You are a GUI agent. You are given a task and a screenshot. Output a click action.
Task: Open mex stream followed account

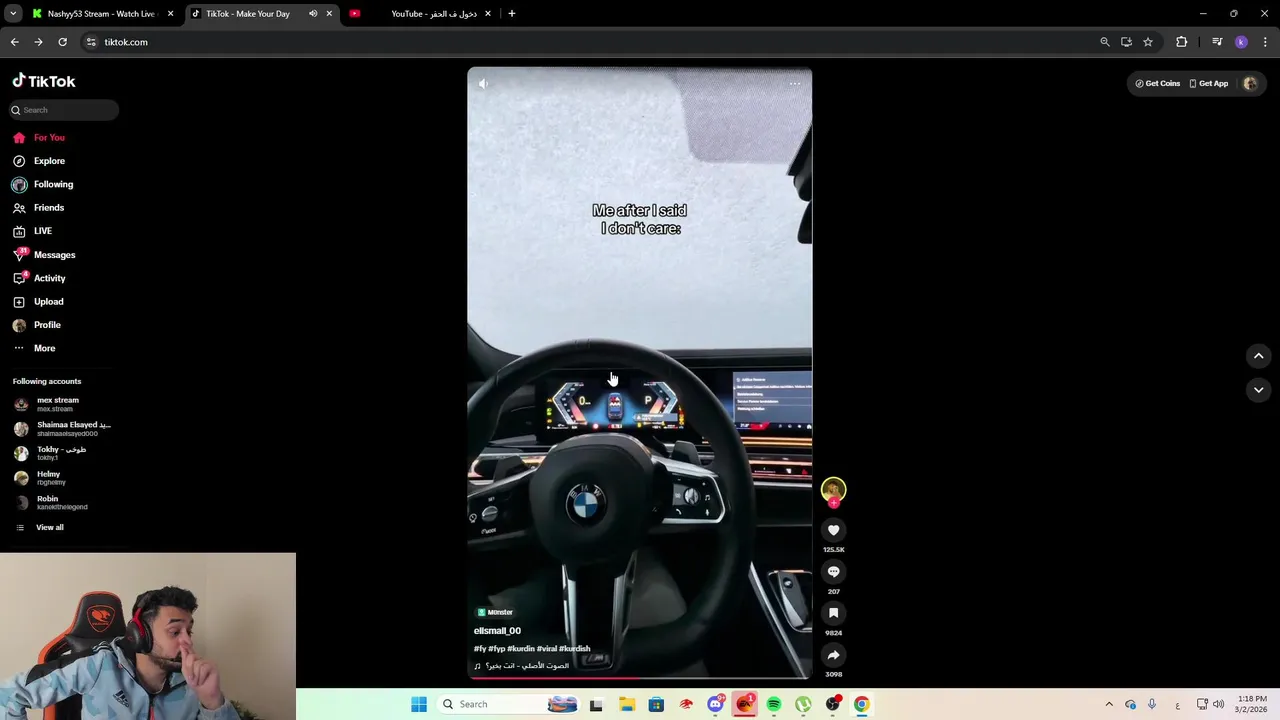pos(47,404)
